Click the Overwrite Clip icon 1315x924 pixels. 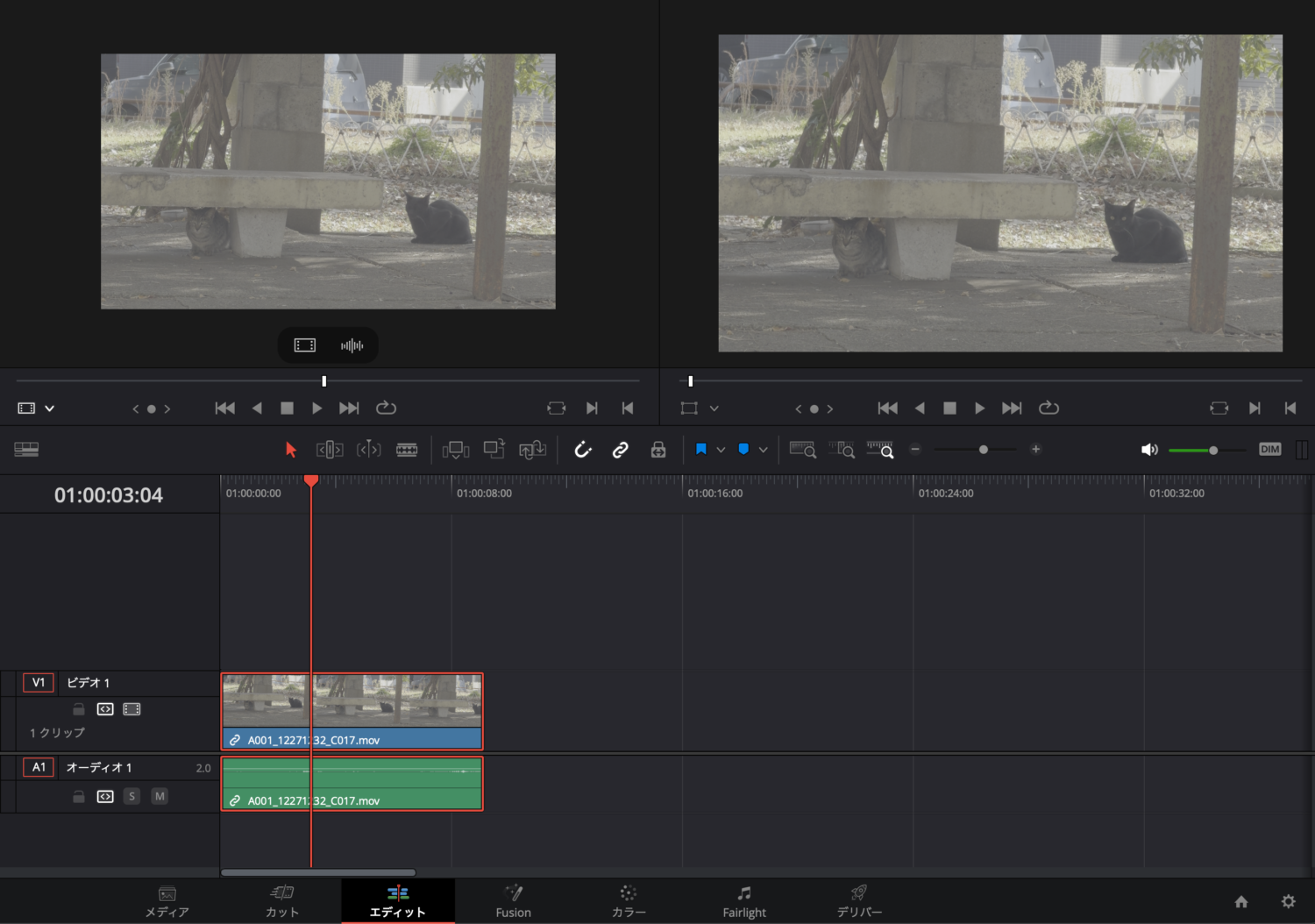(494, 450)
